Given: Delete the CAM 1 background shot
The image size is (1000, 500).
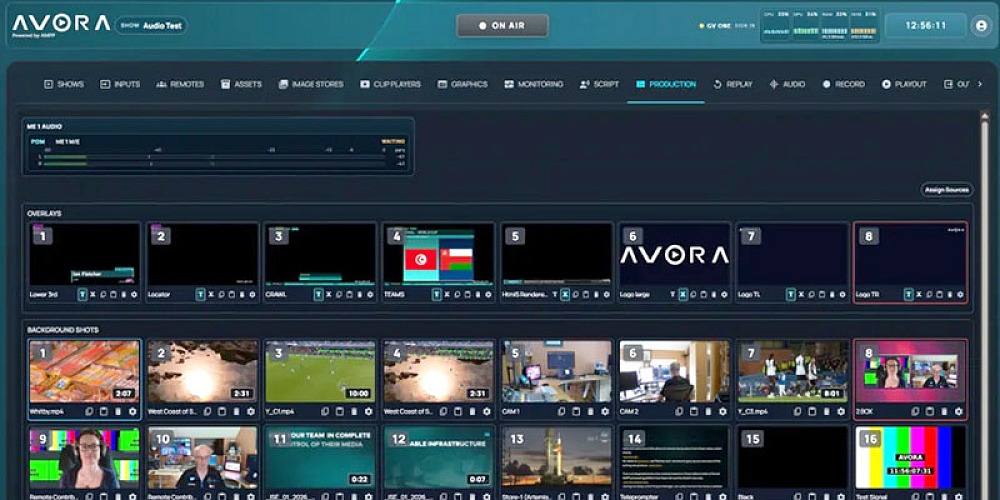Looking at the screenshot, I should click(591, 411).
